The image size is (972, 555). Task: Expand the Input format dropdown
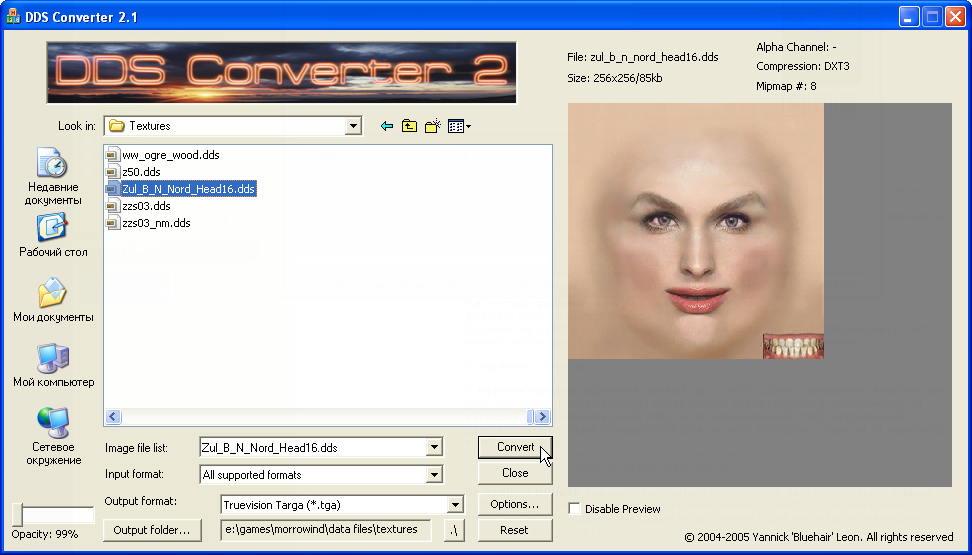434,475
